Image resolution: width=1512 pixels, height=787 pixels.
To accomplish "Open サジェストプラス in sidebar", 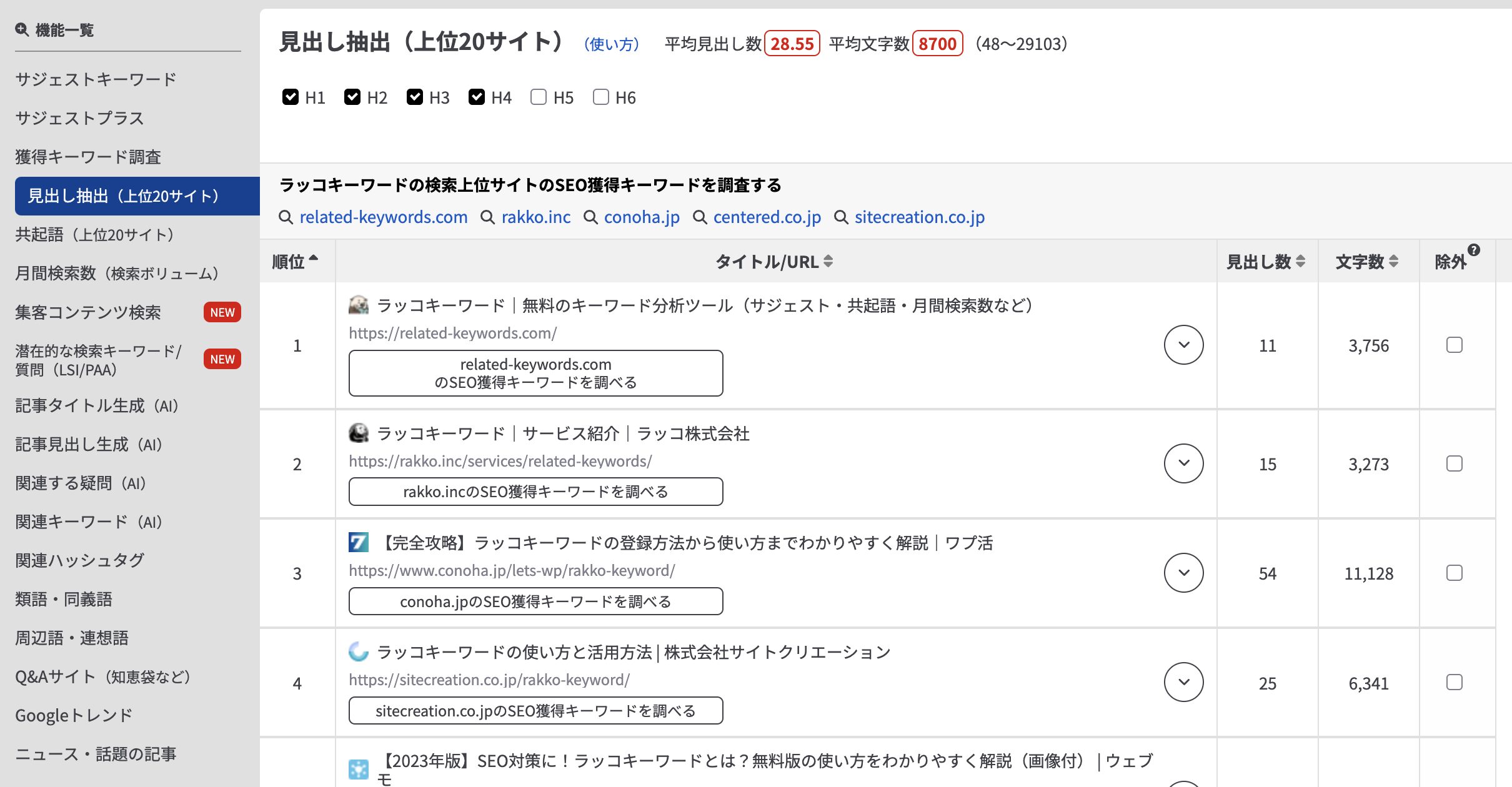I will click(79, 118).
